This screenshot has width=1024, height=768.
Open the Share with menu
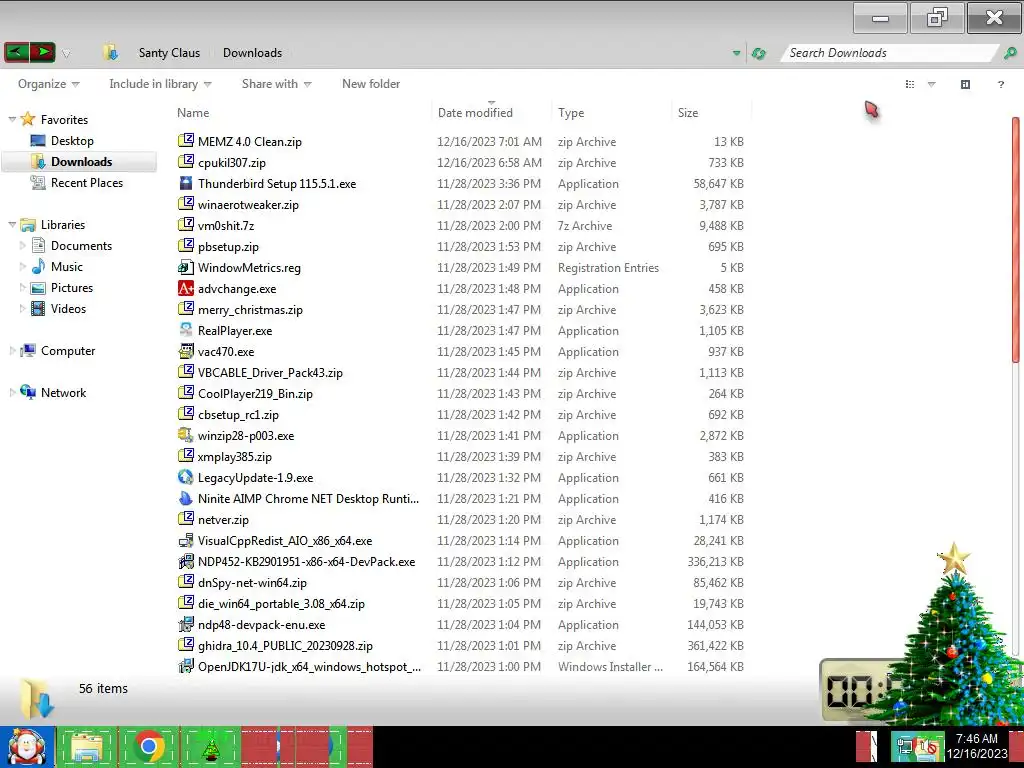(x=276, y=84)
